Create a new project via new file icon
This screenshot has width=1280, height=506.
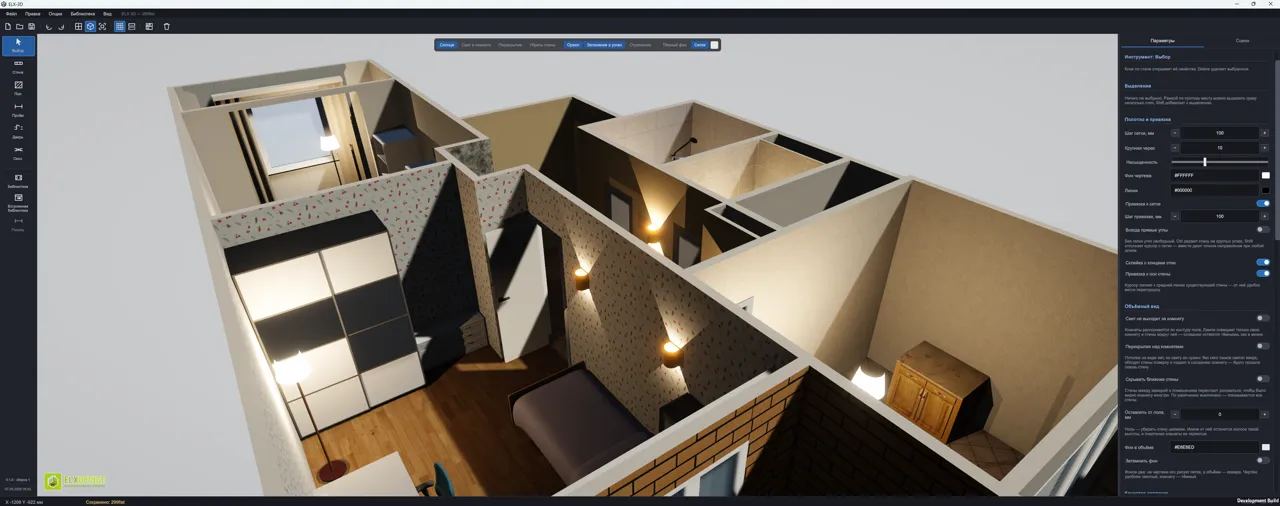[x=8, y=26]
